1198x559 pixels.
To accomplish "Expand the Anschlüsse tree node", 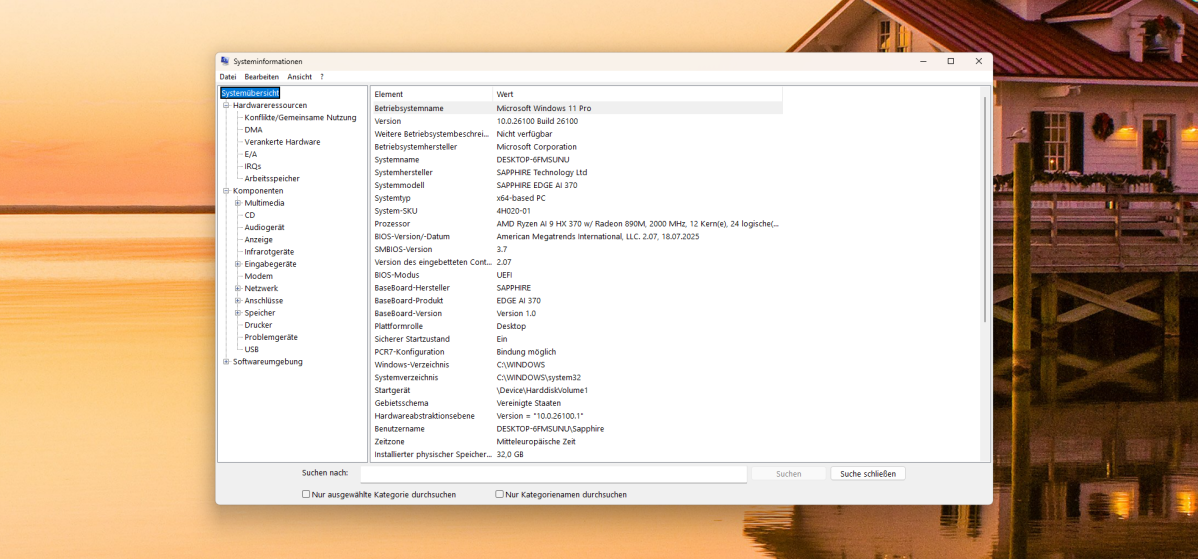I will coord(238,301).
